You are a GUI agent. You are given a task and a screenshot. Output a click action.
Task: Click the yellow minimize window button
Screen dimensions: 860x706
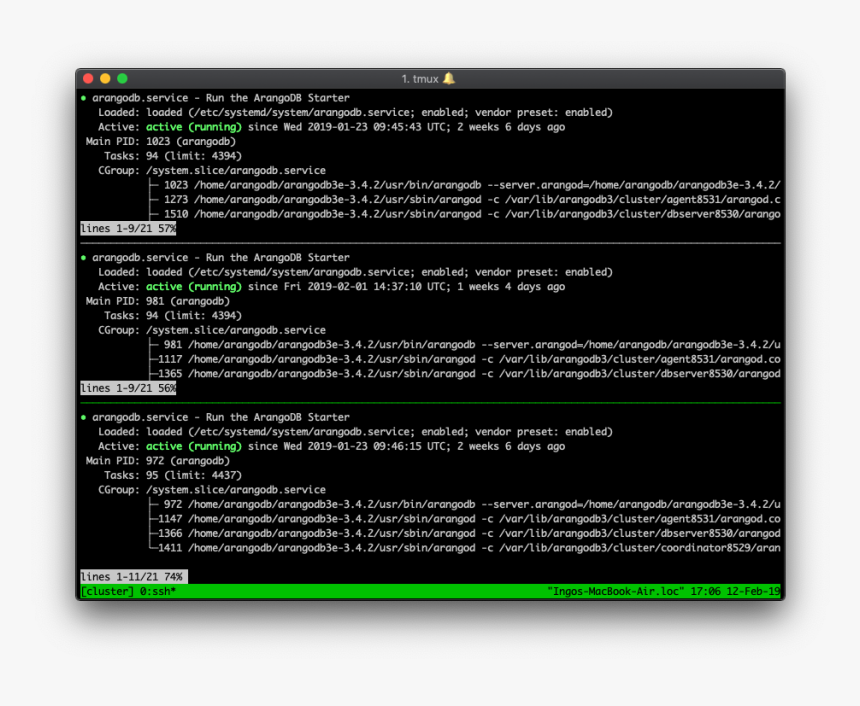point(105,78)
